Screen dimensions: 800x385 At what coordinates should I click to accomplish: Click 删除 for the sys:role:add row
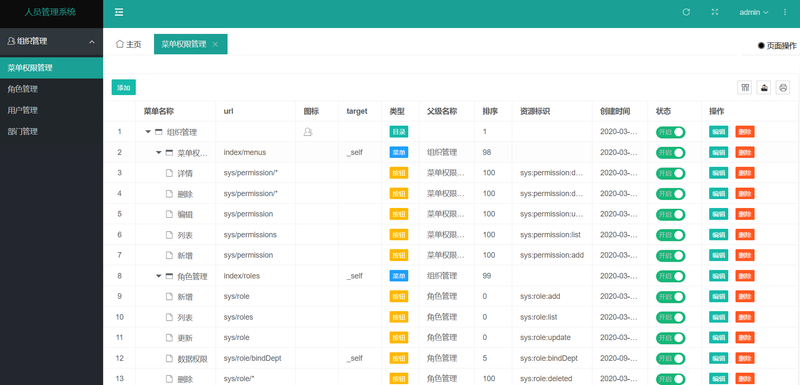point(745,296)
